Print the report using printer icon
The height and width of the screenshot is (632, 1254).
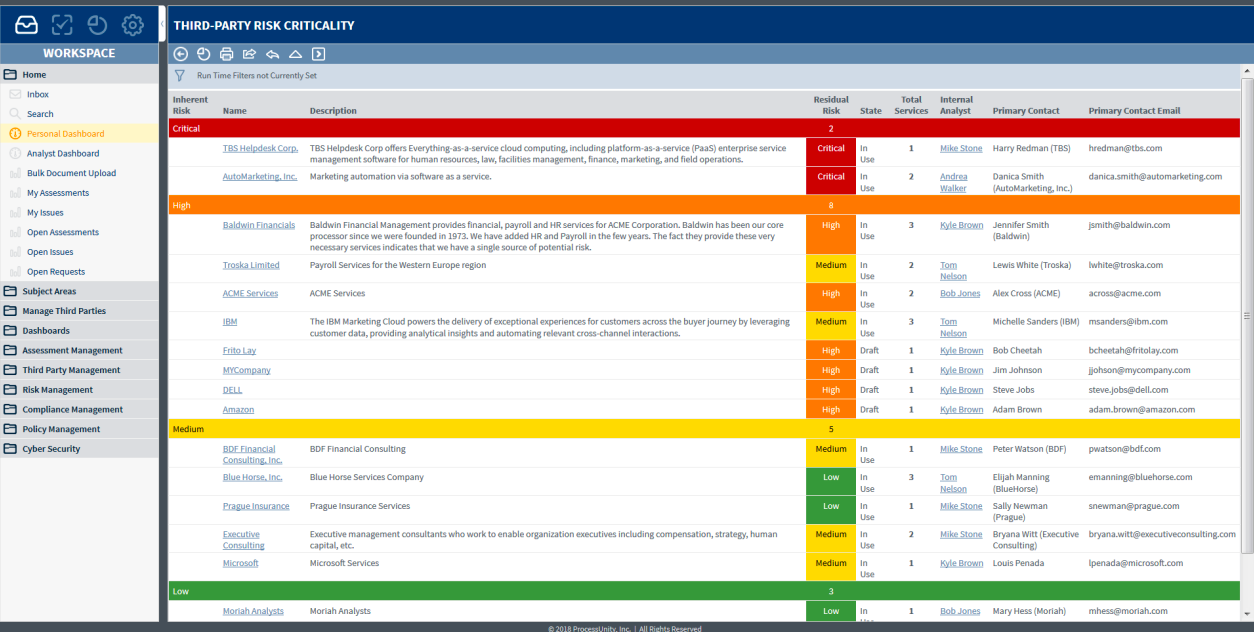227,54
